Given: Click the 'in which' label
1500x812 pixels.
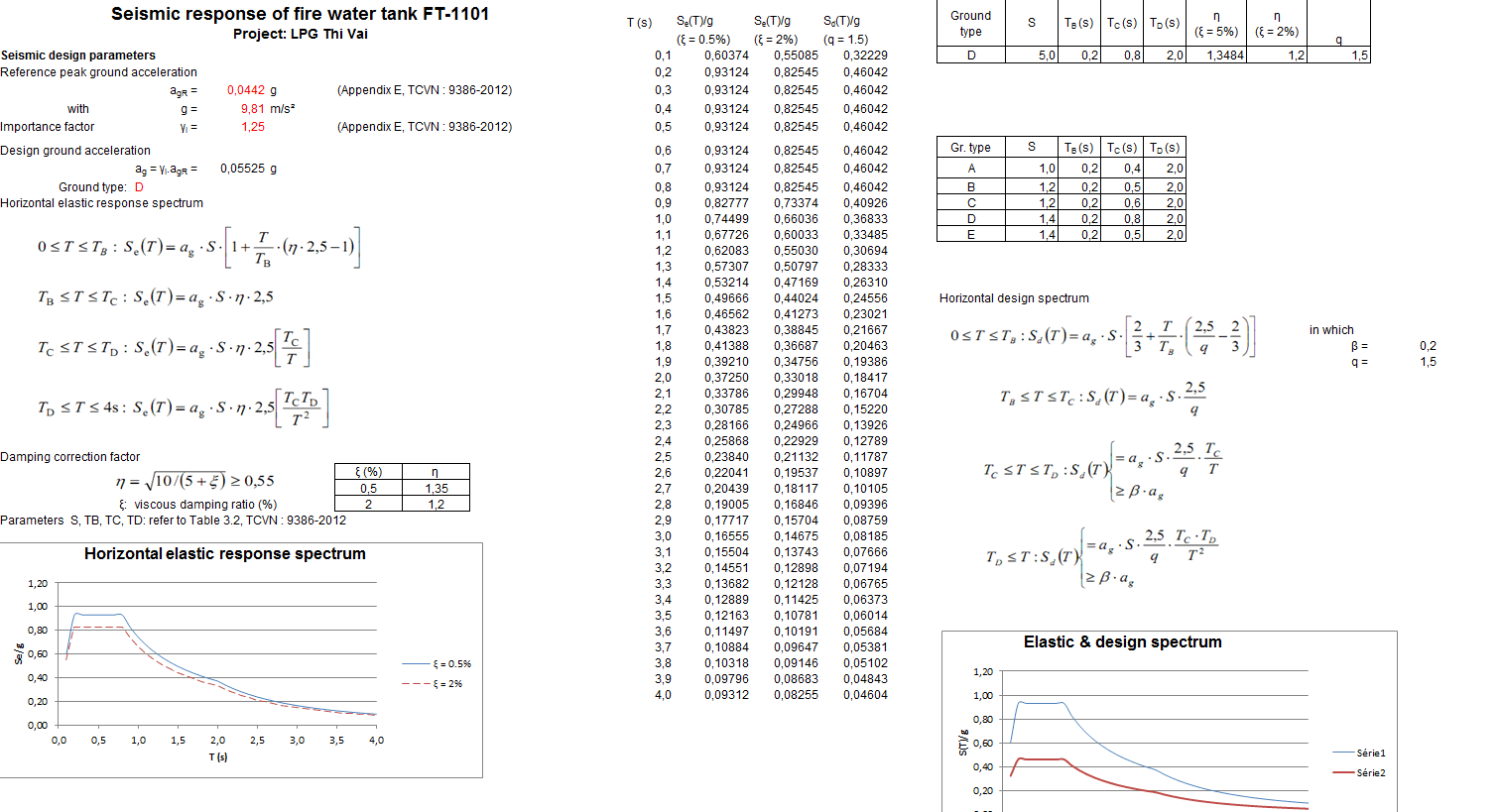Looking at the screenshot, I should click(x=1331, y=330).
